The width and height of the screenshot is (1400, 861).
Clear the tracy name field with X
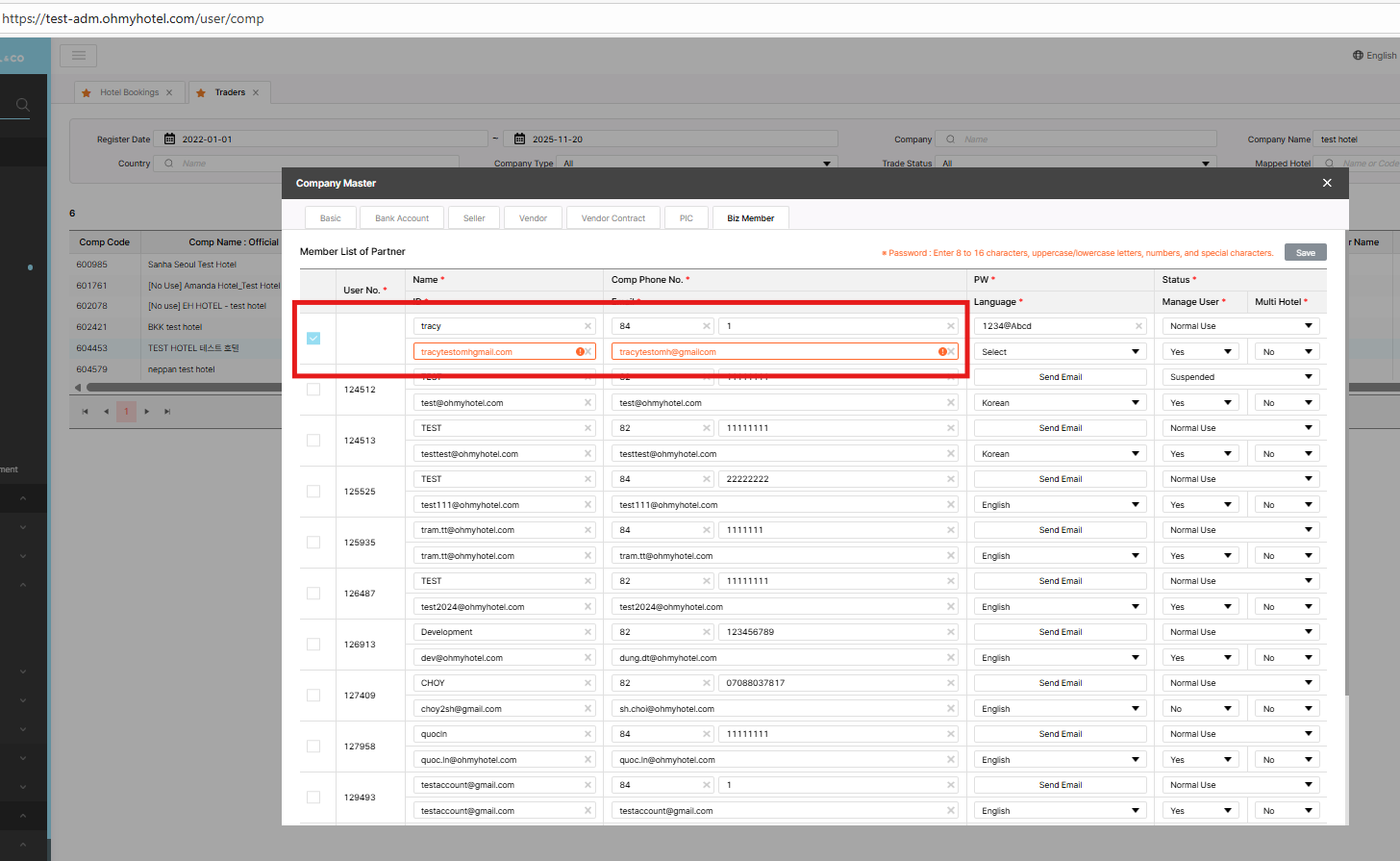[587, 326]
